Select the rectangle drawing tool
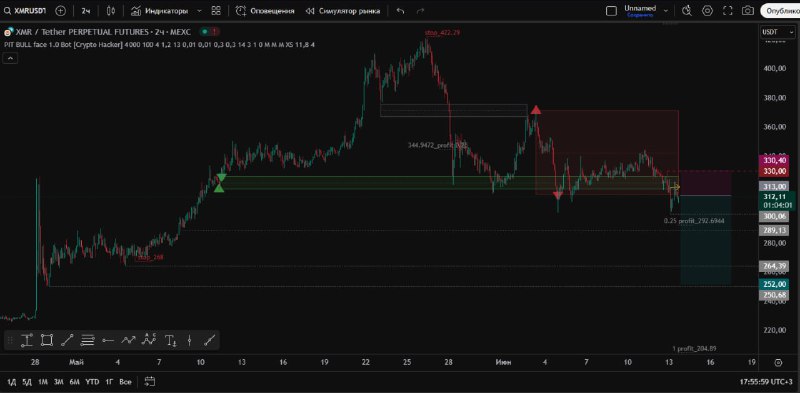The image size is (800, 393). (47, 340)
